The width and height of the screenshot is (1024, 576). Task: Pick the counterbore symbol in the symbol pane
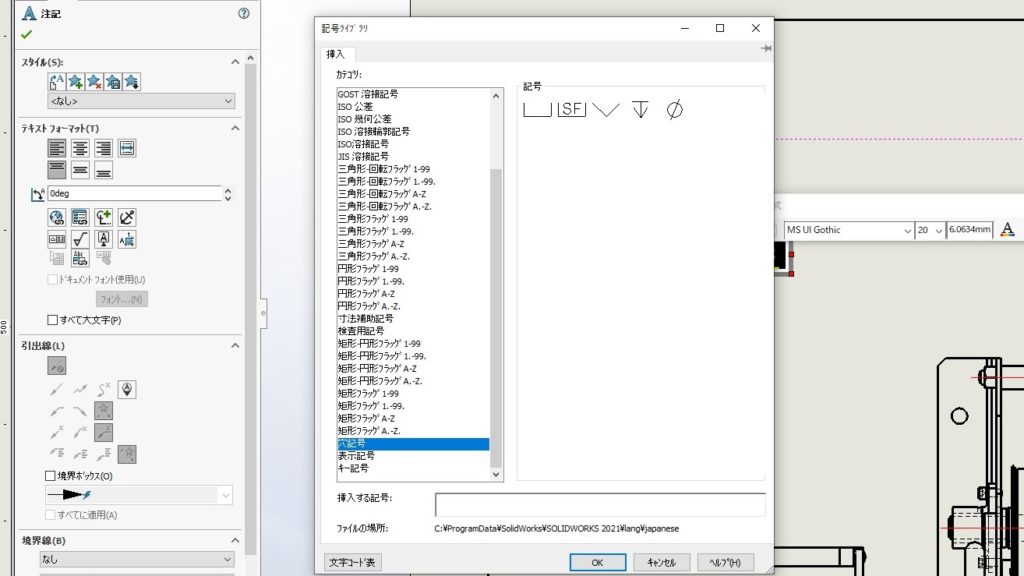pos(537,110)
